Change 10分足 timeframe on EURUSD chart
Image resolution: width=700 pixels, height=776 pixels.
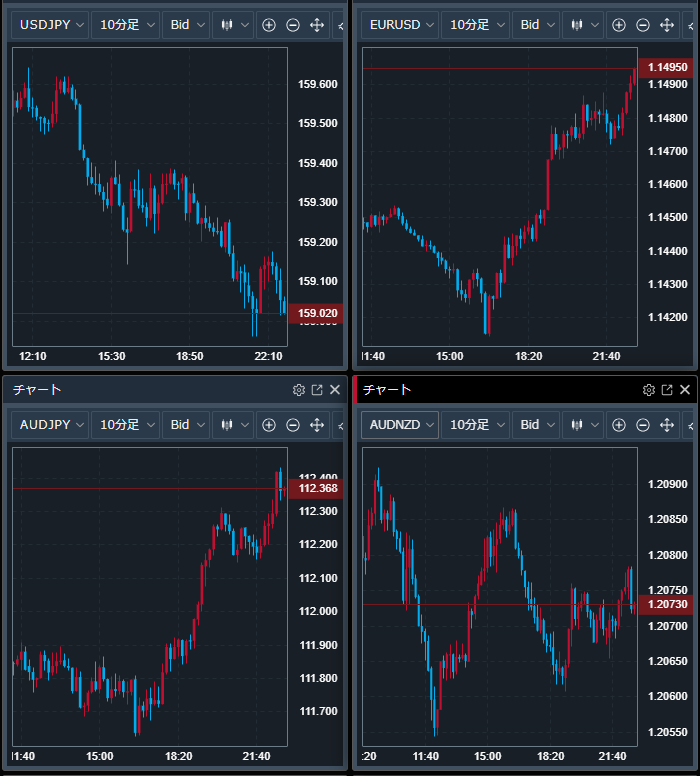click(476, 25)
